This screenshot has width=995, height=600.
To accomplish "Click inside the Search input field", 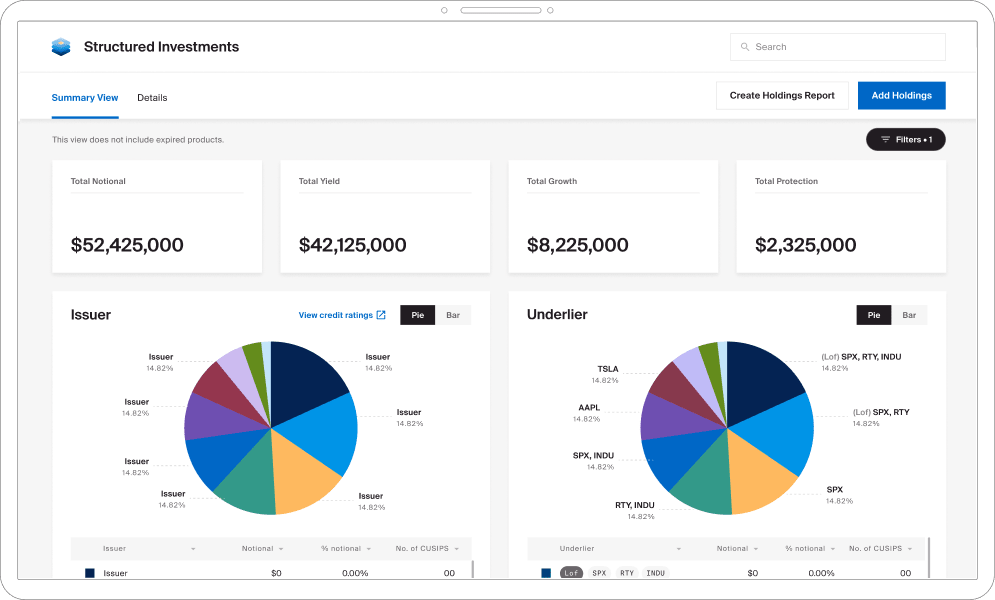I will point(837,46).
